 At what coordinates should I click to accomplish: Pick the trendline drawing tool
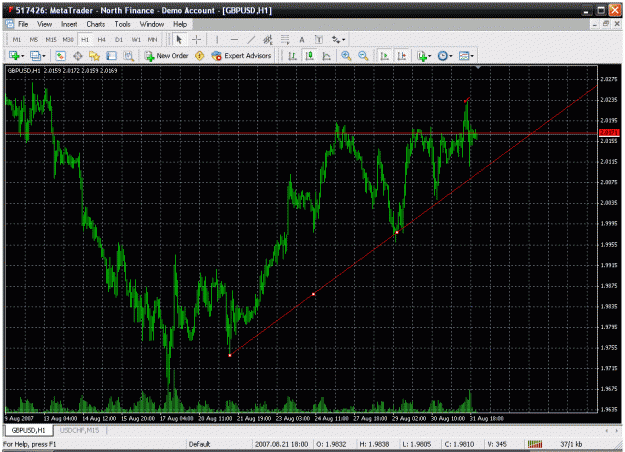(251, 39)
